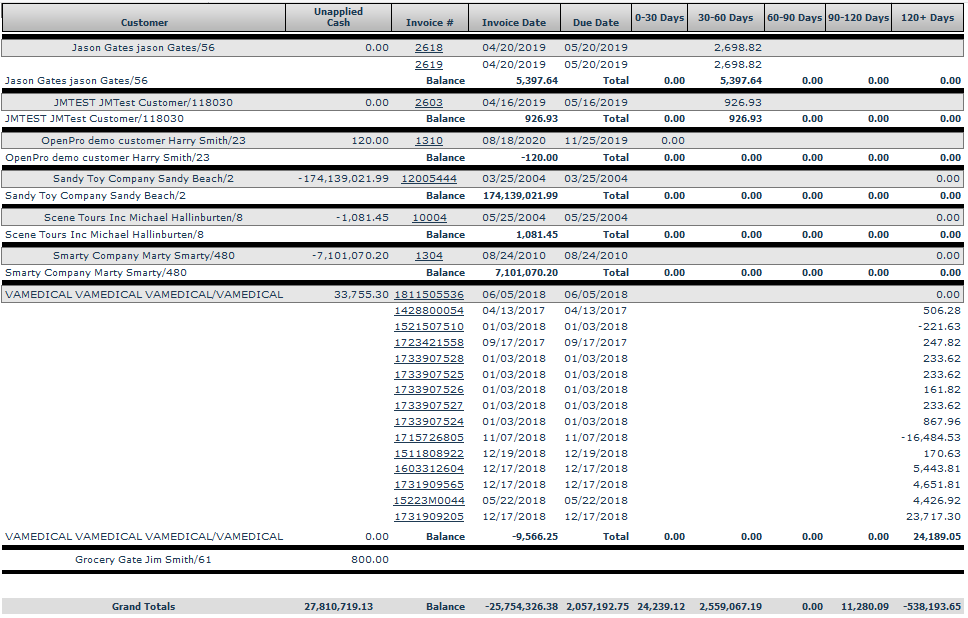View Sandy Toy Company invoice 12005444
This screenshot has width=968, height=618.
click(x=428, y=179)
